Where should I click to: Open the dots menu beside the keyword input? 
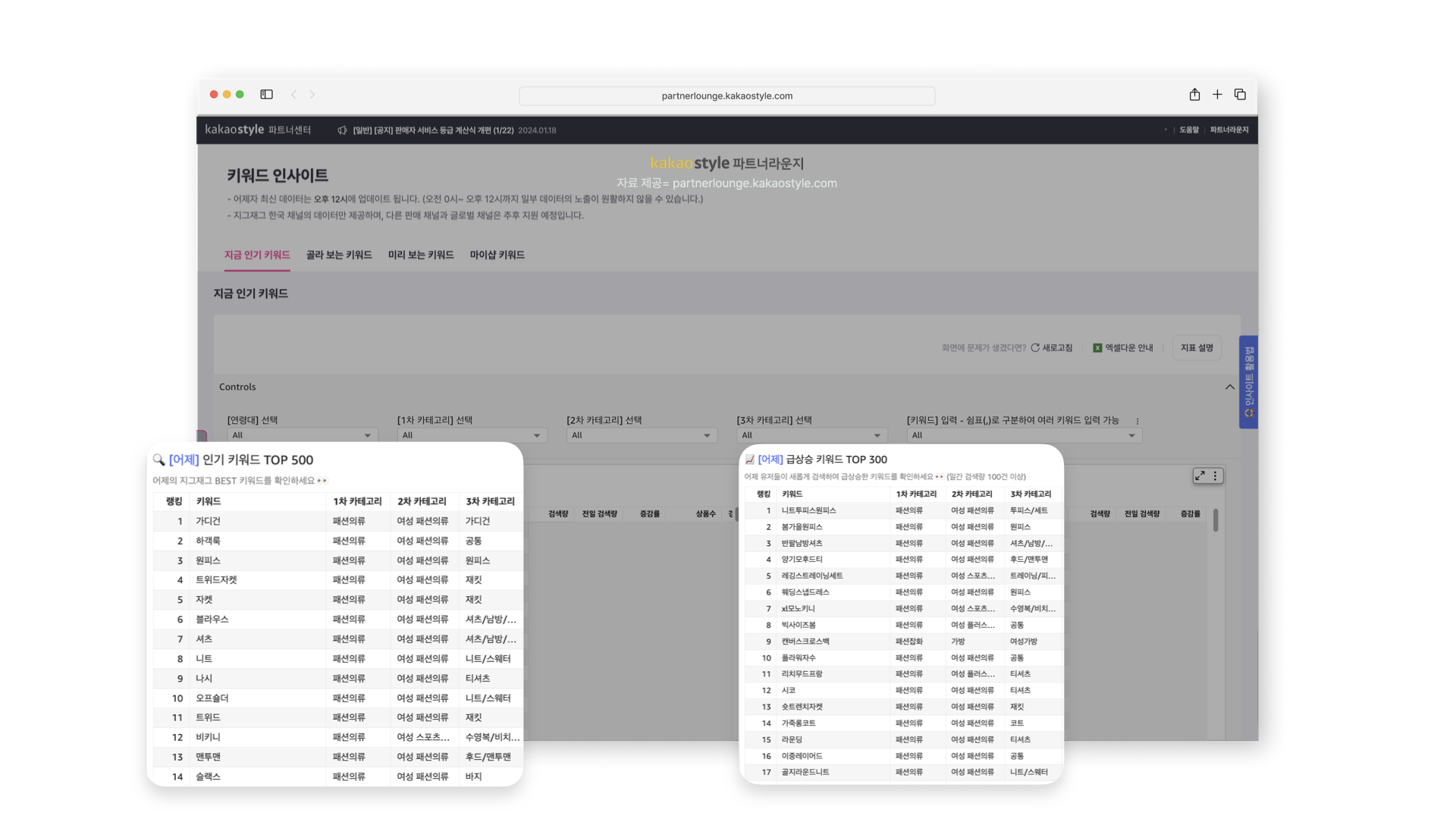click(x=1137, y=421)
